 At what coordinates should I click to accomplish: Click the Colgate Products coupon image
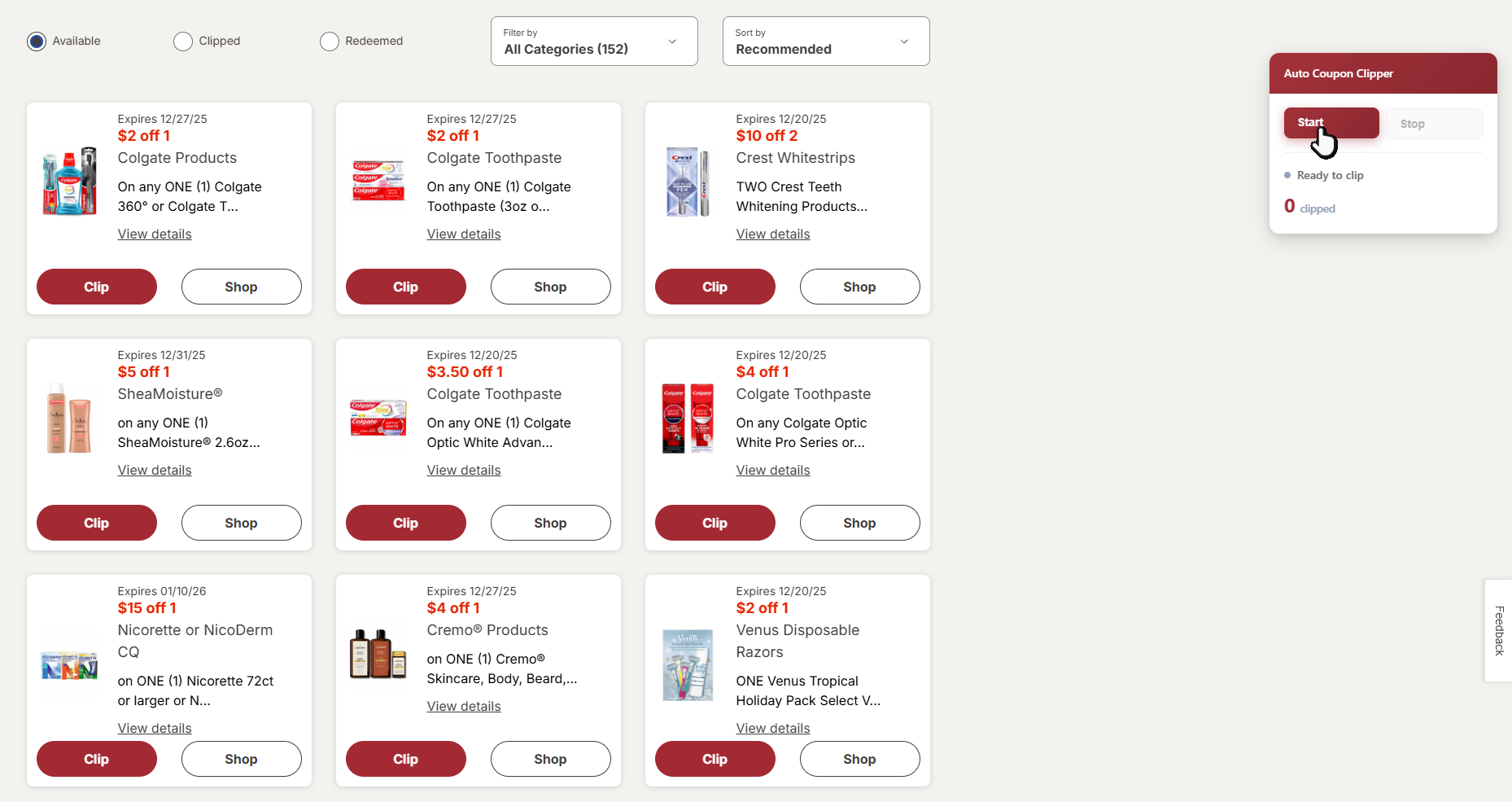pyautogui.click(x=69, y=182)
